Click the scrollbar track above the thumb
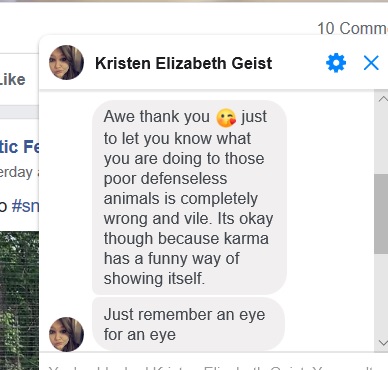 pos(381,139)
